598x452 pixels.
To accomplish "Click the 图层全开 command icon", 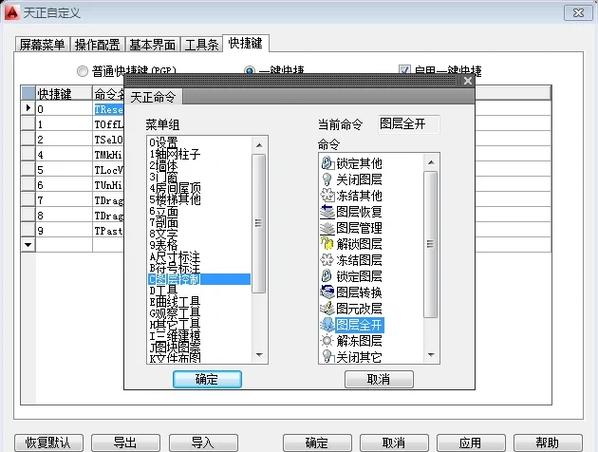I will pyautogui.click(x=327, y=324).
